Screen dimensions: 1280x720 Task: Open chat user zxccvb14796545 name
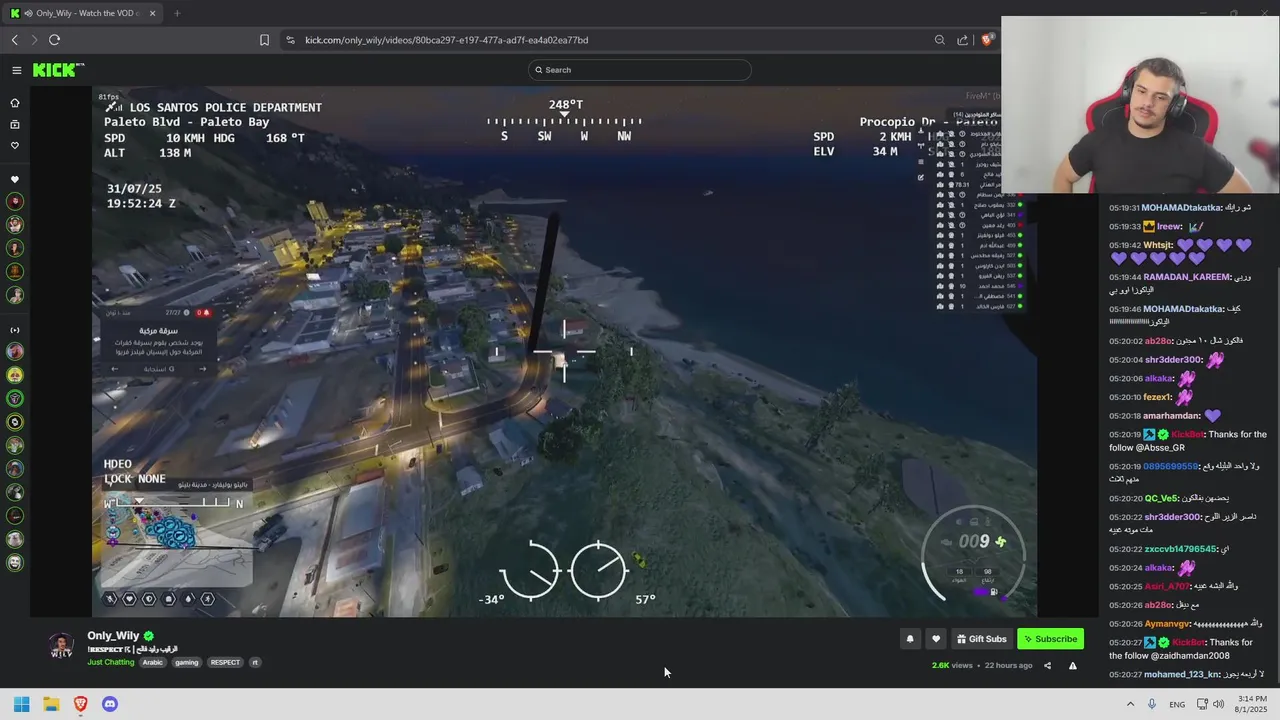(x=1180, y=549)
